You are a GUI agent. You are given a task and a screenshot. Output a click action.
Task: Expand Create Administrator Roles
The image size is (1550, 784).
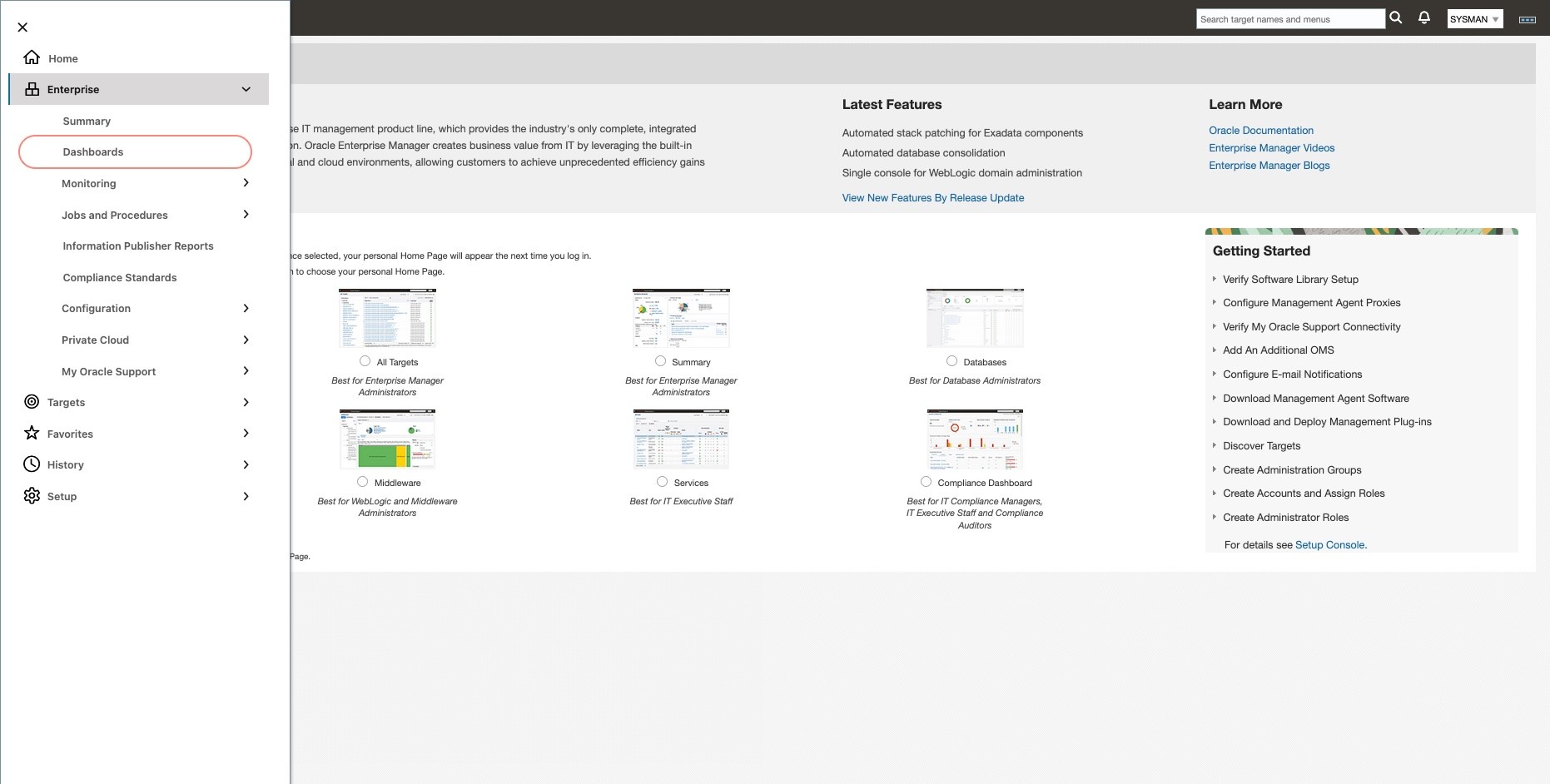pos(1215,517)
